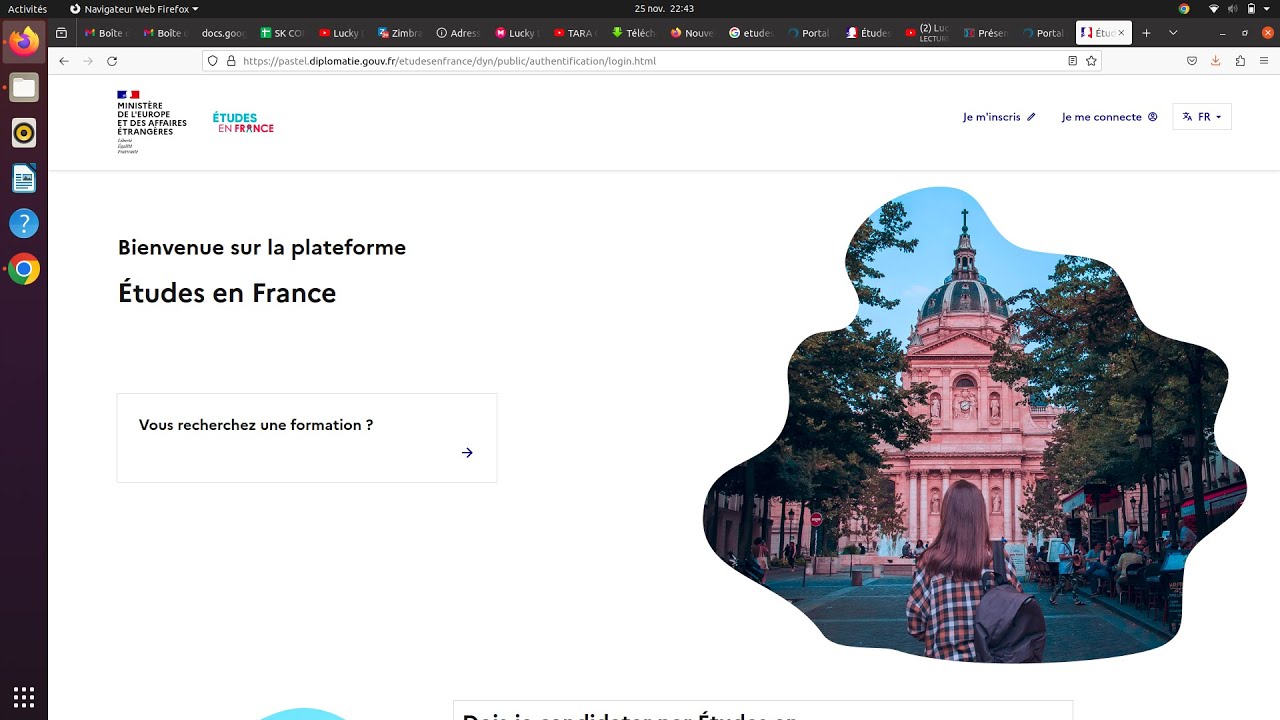Bookmark this page with the star icon
This screenshot has height=720, width=1280.
(1091, 61)
